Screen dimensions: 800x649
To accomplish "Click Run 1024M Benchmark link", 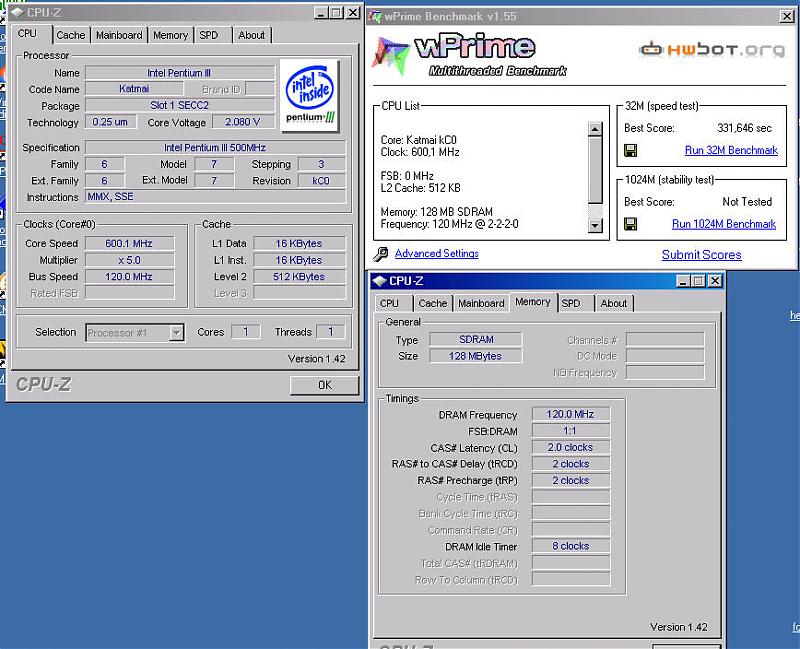I will click(x=724, y=224).
